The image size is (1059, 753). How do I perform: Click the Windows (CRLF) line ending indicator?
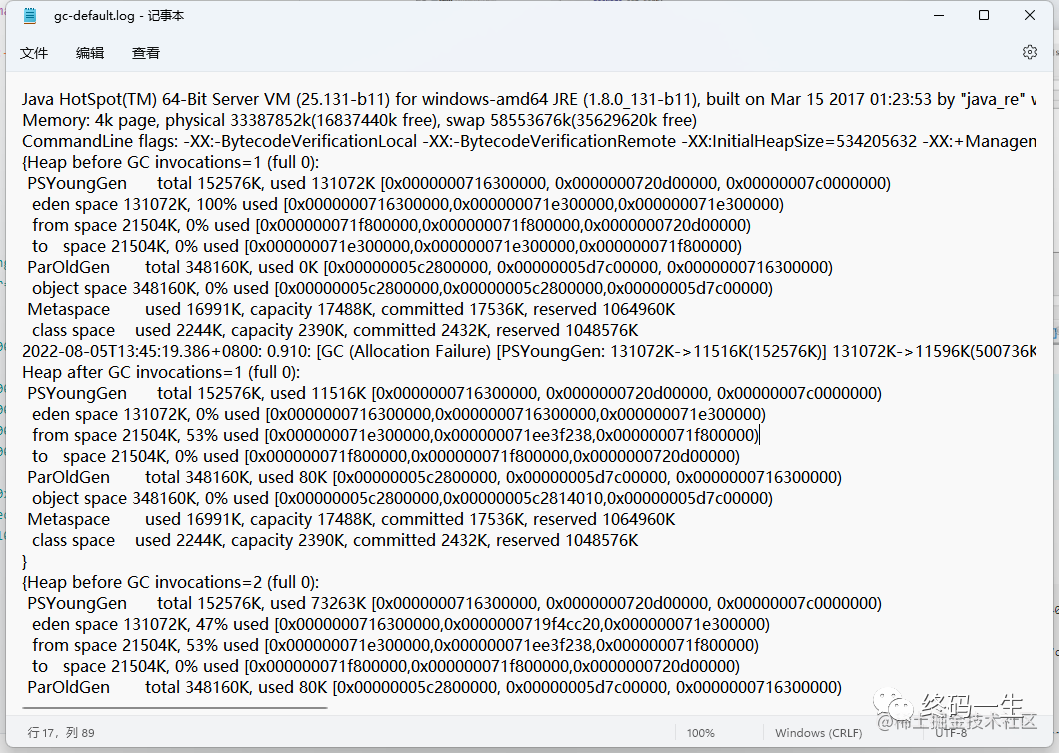pyautogui.click(x=819, y=733)
